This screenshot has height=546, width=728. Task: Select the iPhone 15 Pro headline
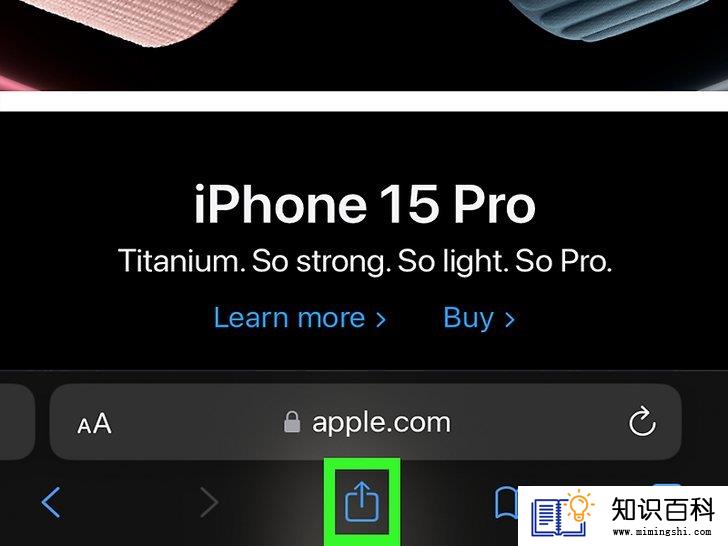tap(364, 204)
